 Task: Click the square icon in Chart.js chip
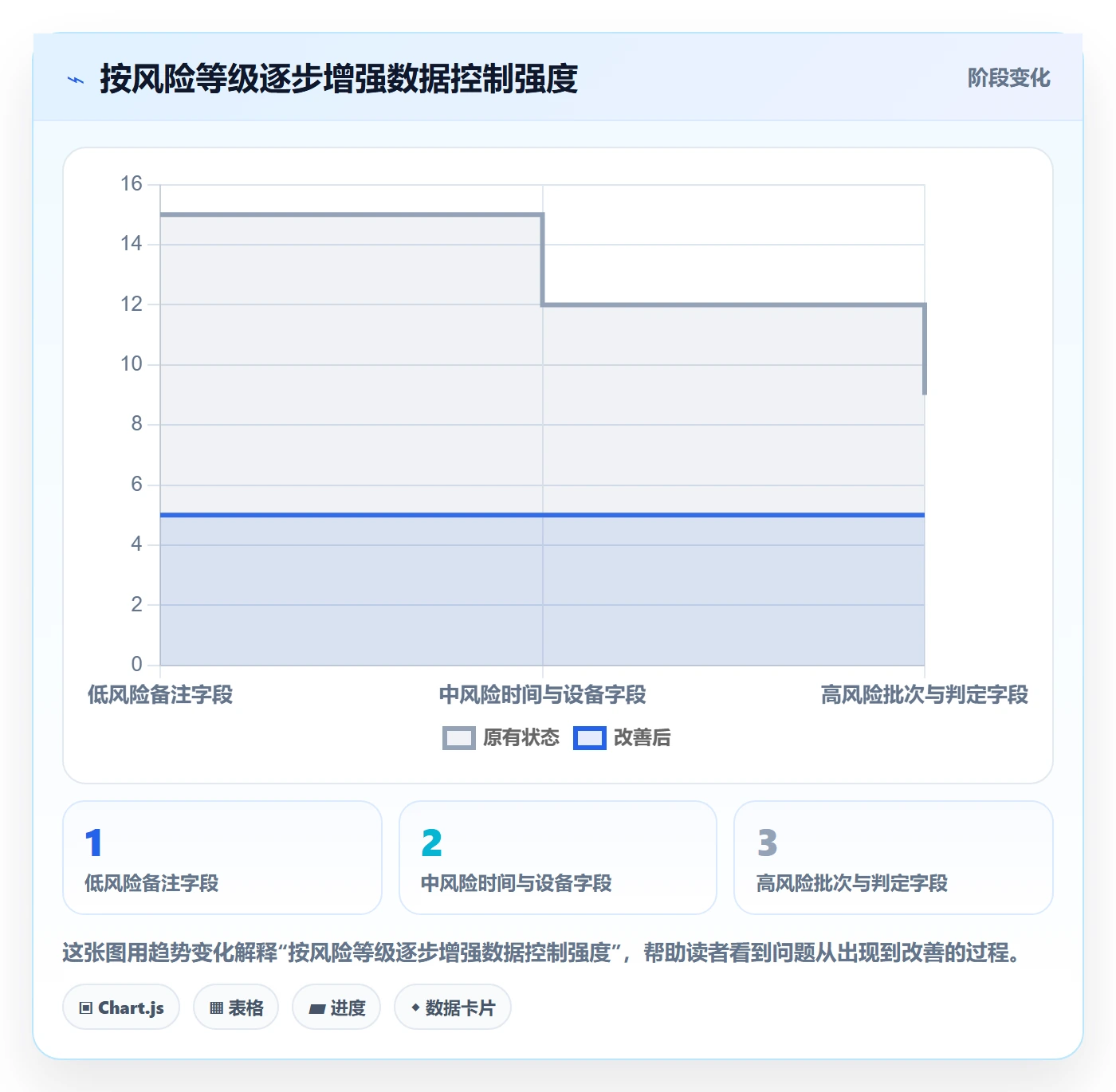tap(86, 1008)
